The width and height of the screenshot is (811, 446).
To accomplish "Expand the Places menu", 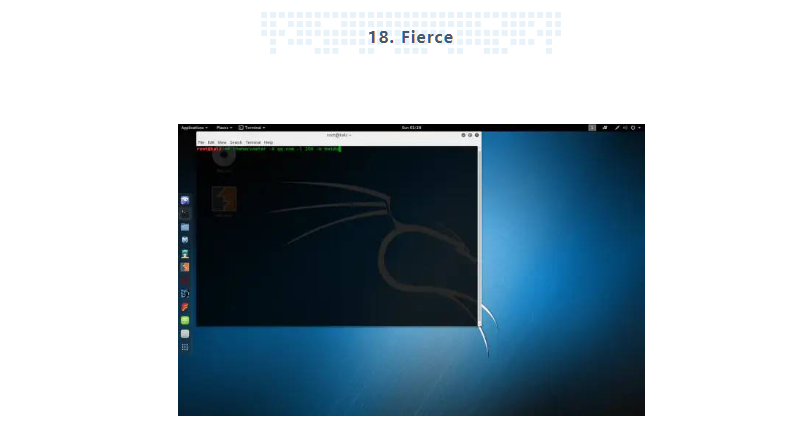I will click(x=224, y=128).
